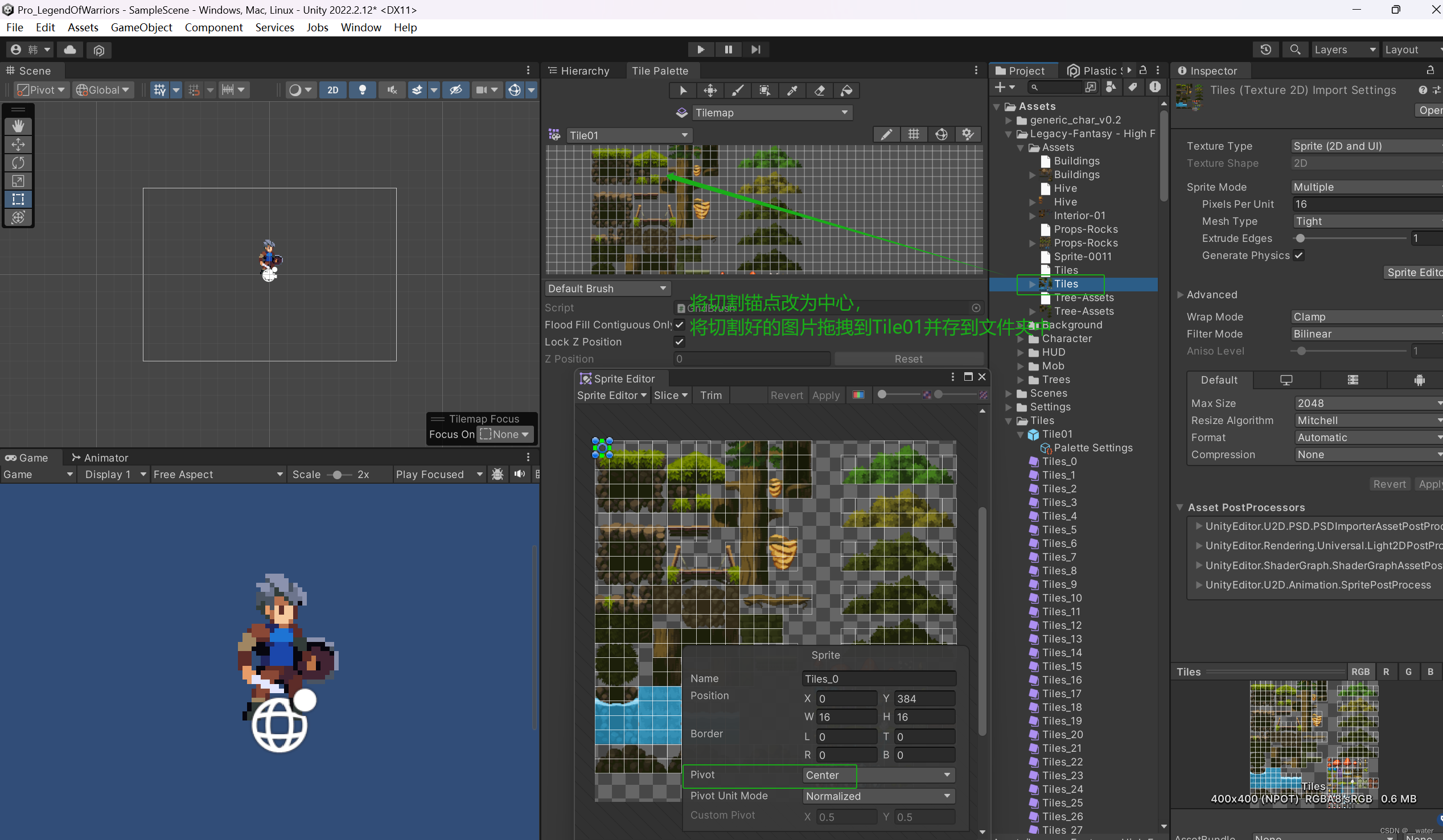Pick the eyedropper tool in Tile Palette
This screenshot has height=840, width=1443.
[792, 90]
